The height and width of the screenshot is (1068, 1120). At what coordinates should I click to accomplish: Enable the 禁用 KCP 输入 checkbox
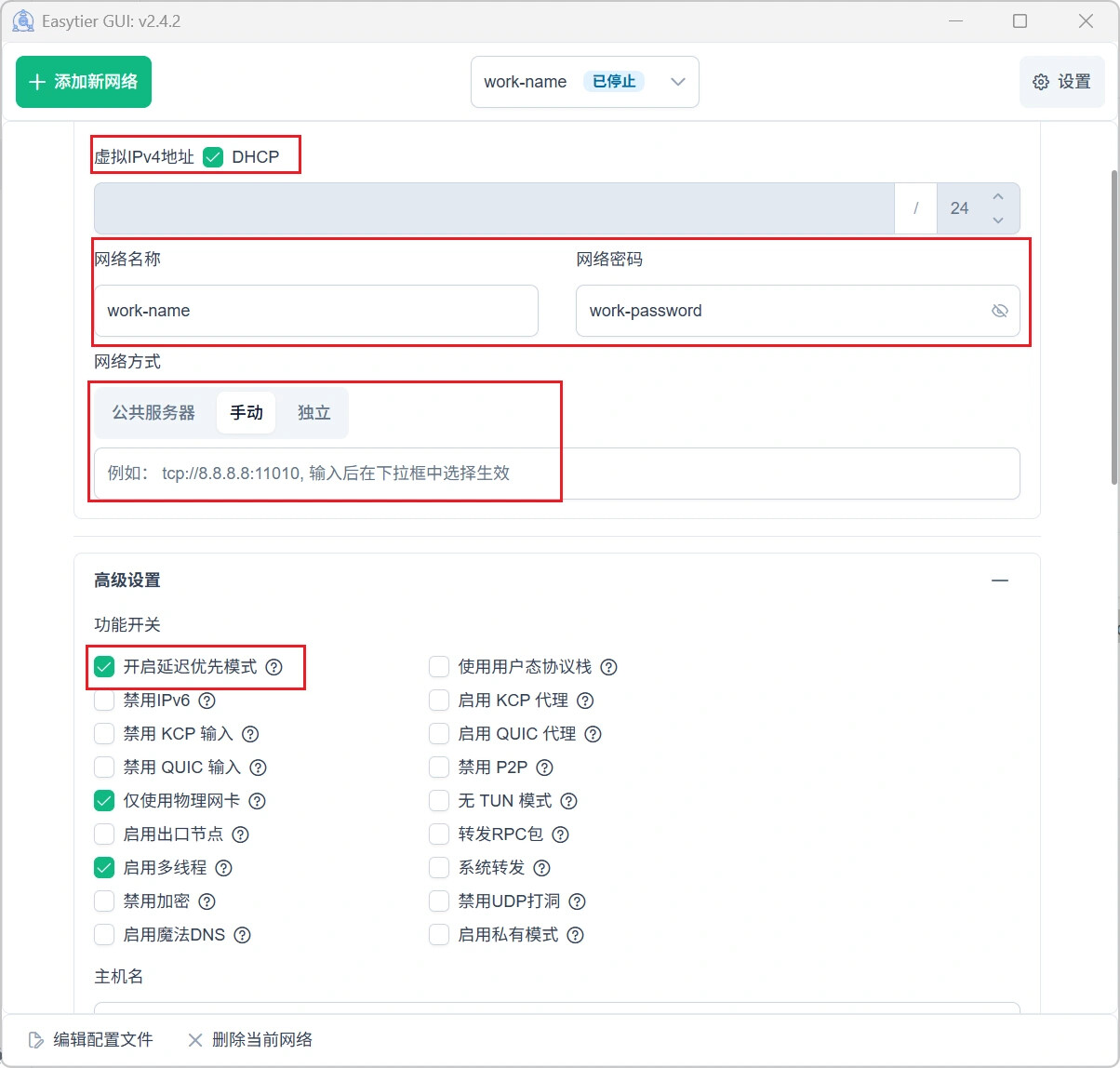104,734
